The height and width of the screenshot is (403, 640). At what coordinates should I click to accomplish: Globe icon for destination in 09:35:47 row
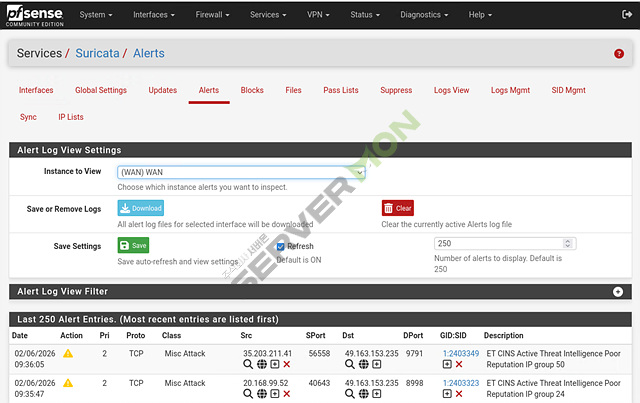coord(363,394)
